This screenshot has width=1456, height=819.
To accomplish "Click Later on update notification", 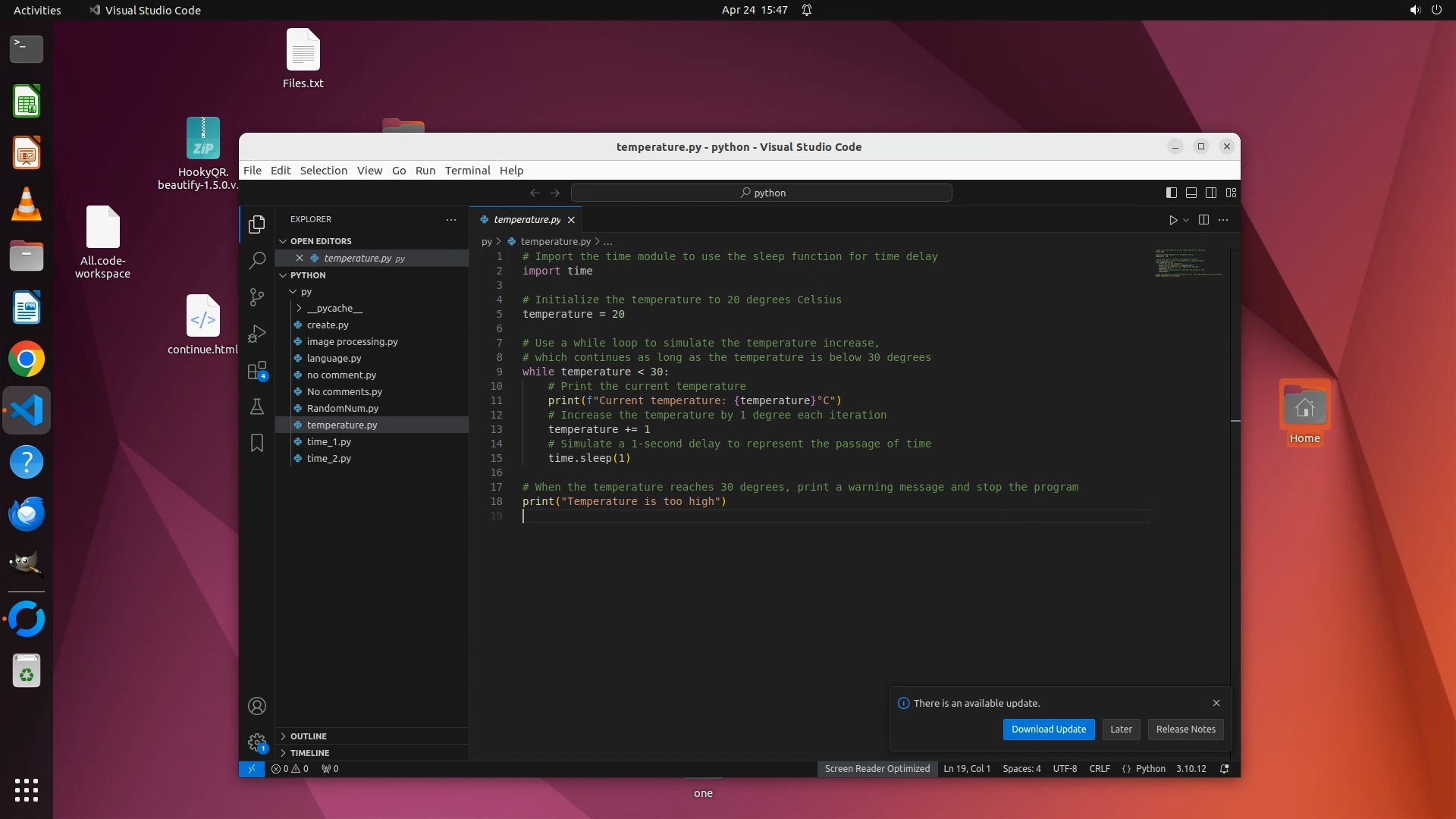I will pyautogui.click(x=1121, y=730).
